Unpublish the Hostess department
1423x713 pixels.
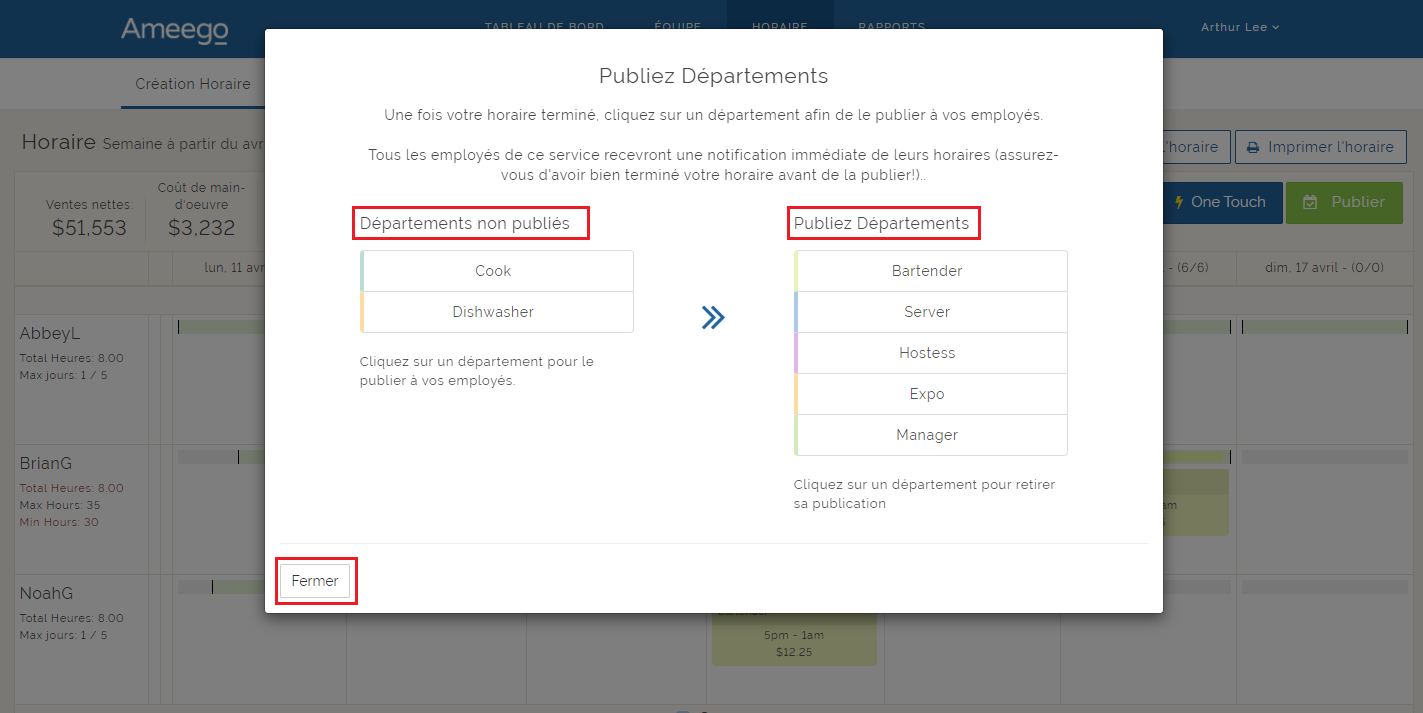928,353
